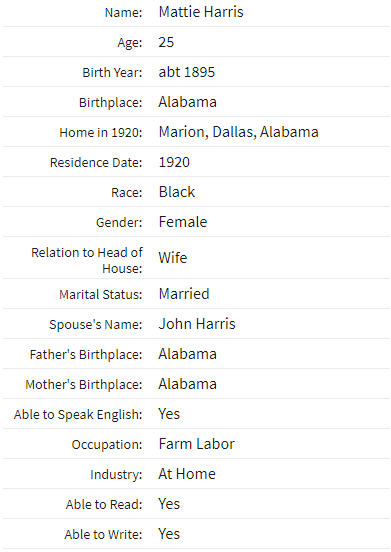The image size is (391, 552).
Task: Click the Home in 1920 label
Action: pyautogui.click(x=101, y=133)
